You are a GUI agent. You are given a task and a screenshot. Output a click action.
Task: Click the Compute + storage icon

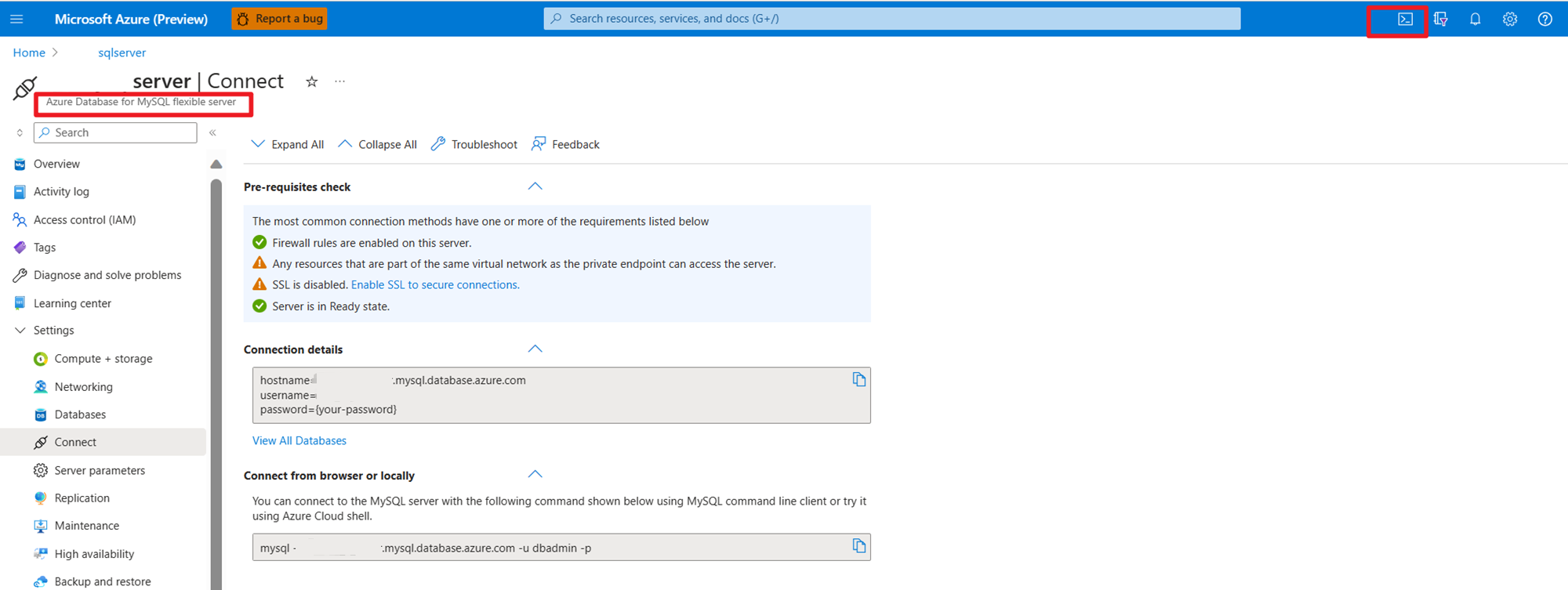[41, 359]
